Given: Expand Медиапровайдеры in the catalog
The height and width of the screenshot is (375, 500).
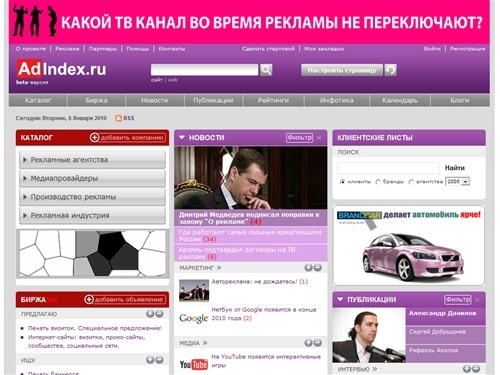Looking at the screenshot, I should pos(92,178).
